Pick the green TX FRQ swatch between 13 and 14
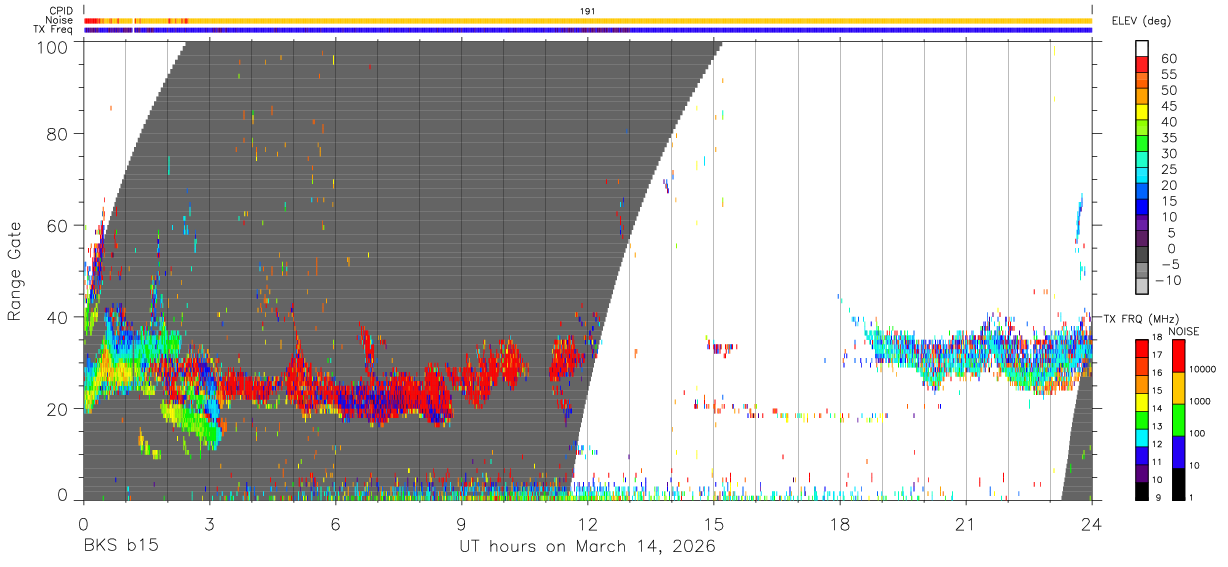 [1142, 419]
